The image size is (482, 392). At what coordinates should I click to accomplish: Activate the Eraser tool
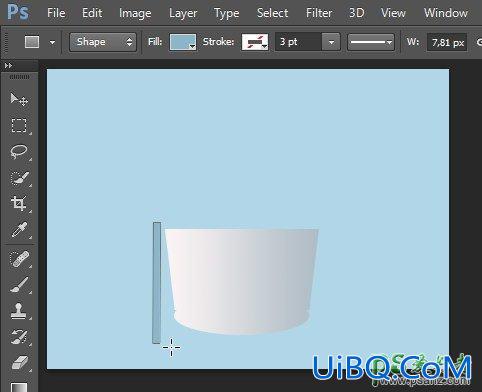coord(19,363)
